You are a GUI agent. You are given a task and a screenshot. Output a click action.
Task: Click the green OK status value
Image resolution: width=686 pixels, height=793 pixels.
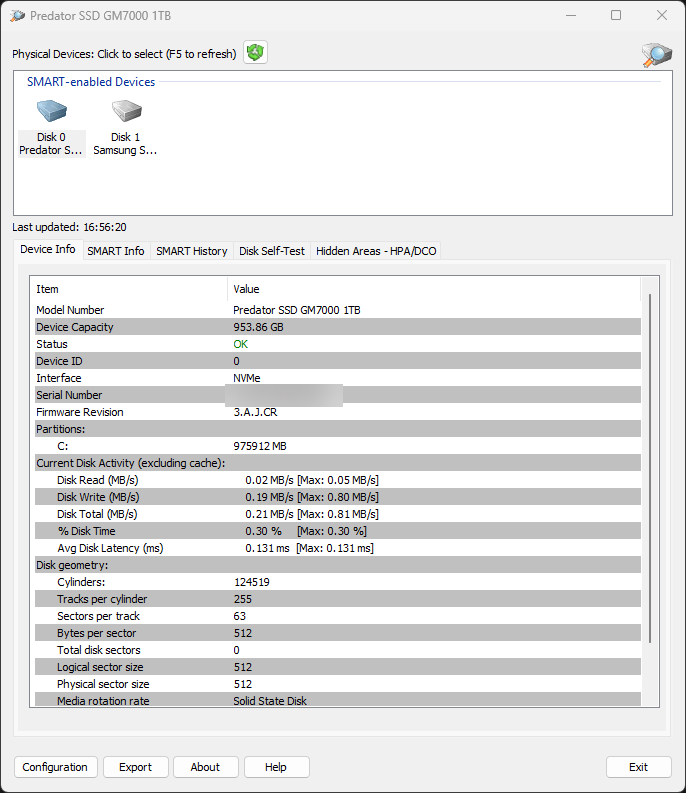[x=240, y=344]
